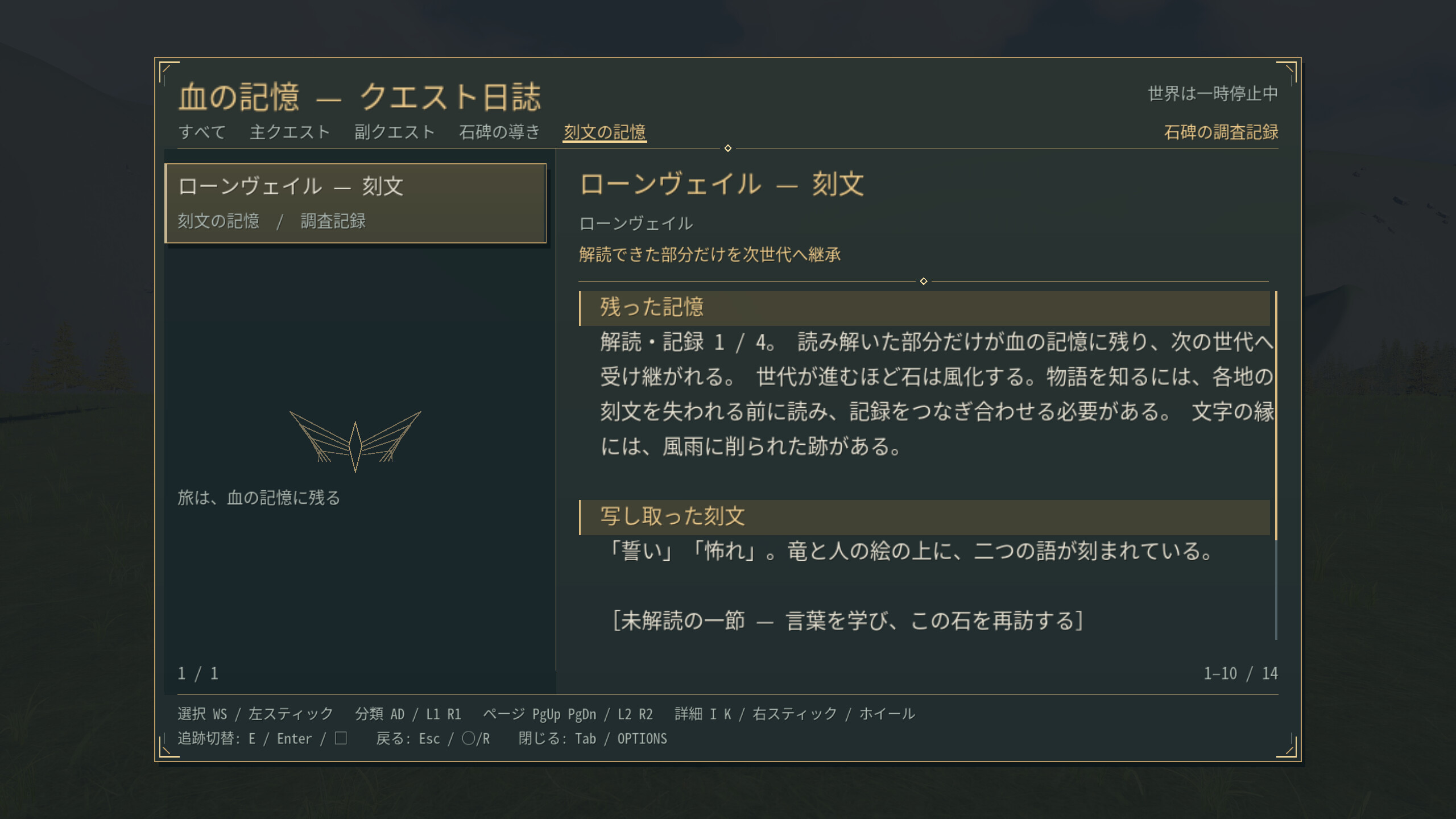Click the 石碑の調査記録 label
This screenshot has height=819, width=1456.
click(x=1221, y=132)
